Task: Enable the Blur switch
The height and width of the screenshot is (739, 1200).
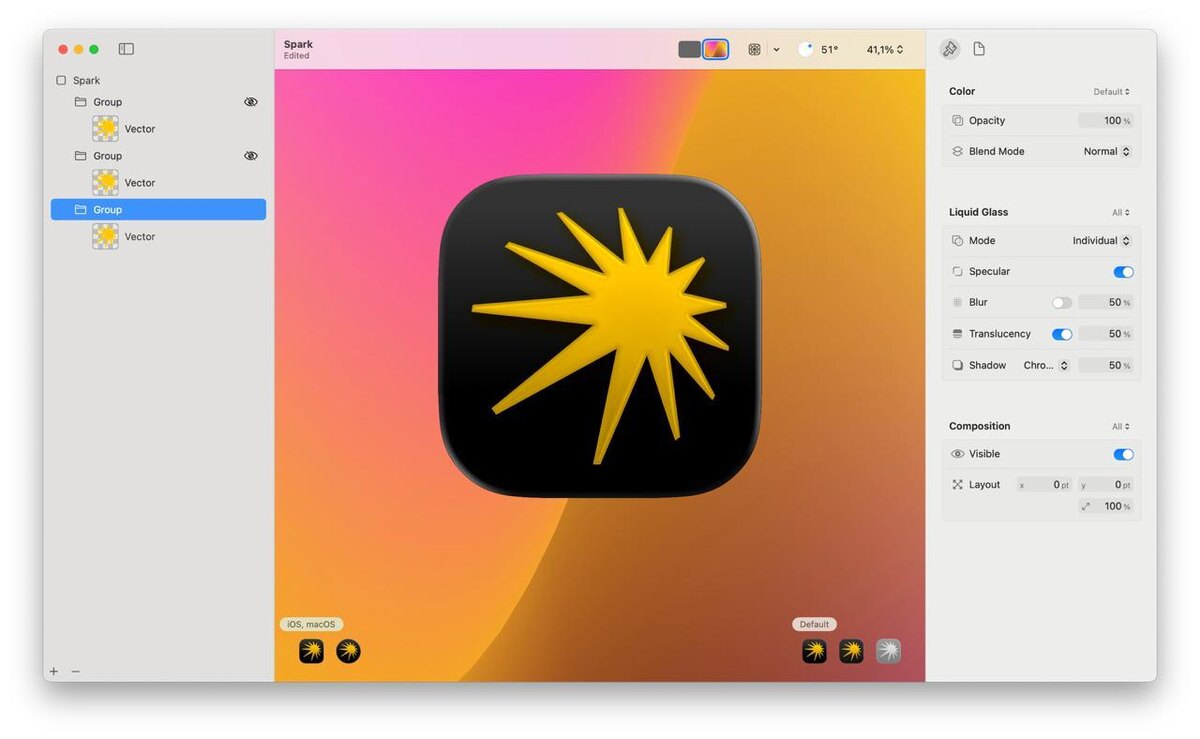Action: [1062, 303]
